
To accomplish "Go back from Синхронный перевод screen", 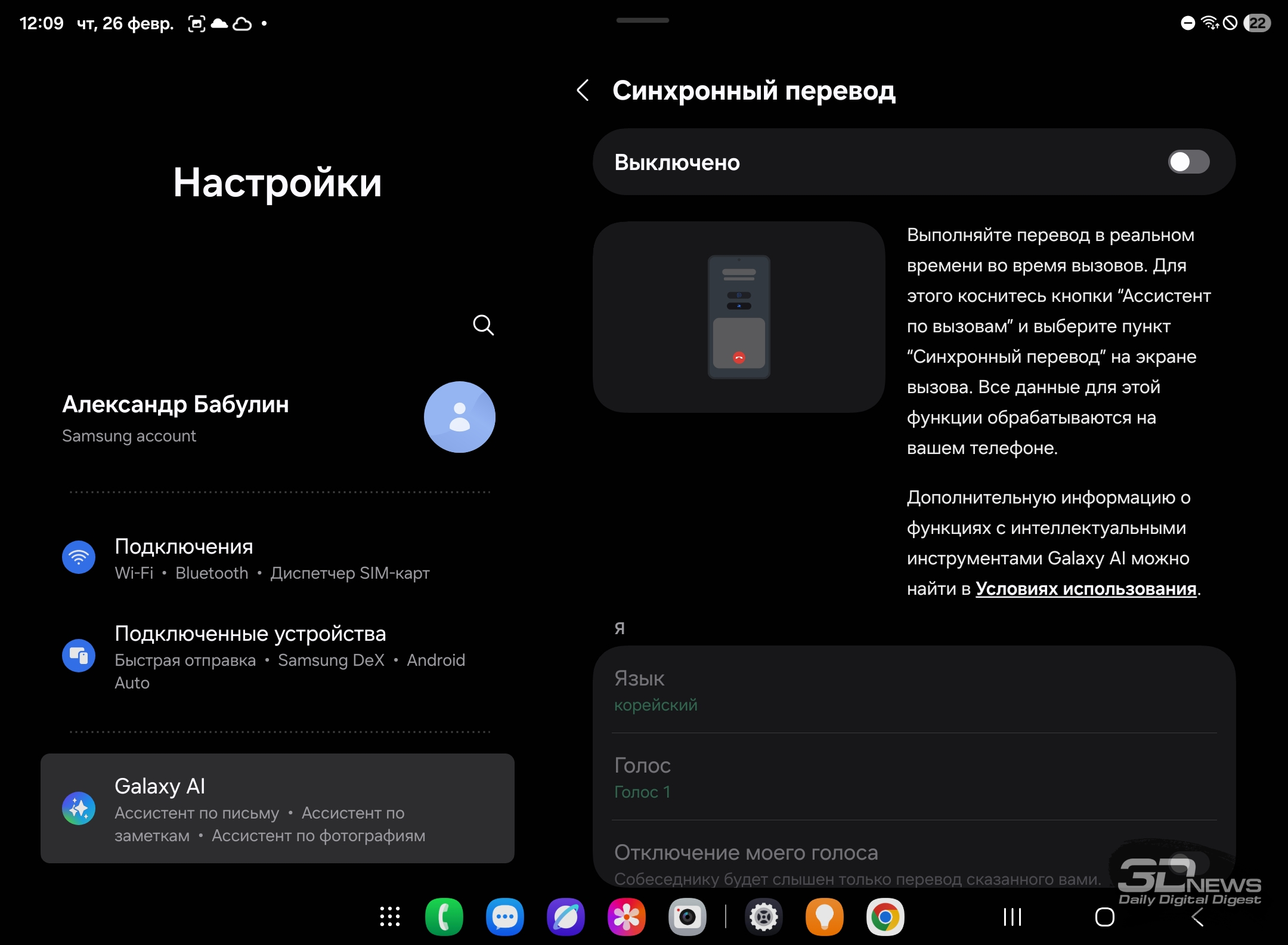I will coord(583,91).
